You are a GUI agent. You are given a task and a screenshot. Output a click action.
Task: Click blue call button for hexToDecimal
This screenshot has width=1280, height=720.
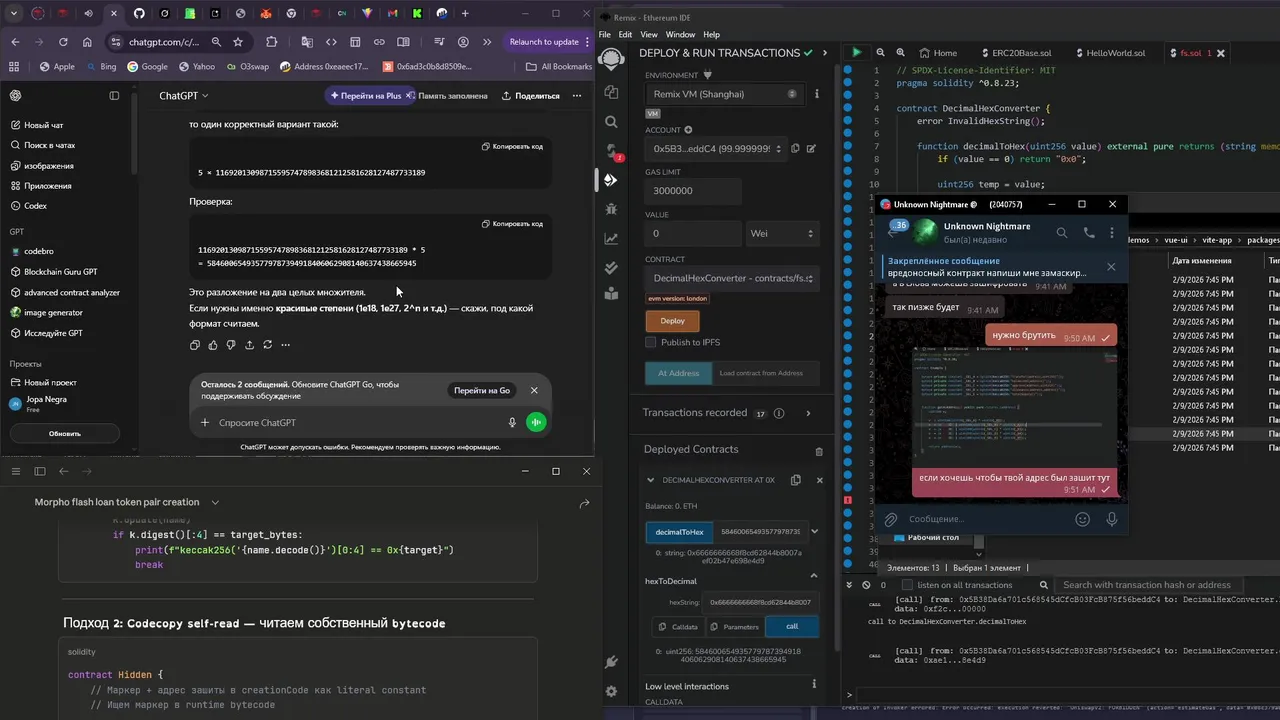(x=792, y=627)
